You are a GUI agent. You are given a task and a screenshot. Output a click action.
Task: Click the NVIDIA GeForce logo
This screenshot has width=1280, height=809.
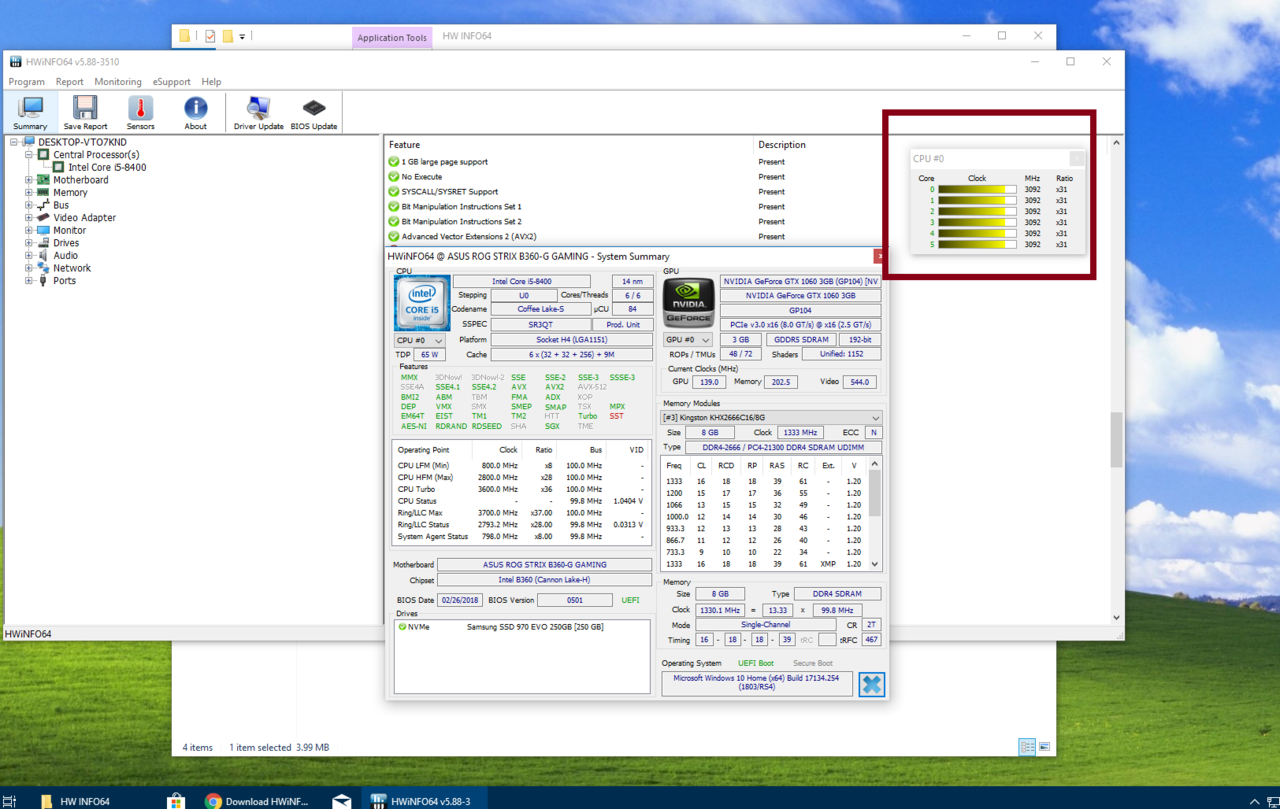[689, 303]
